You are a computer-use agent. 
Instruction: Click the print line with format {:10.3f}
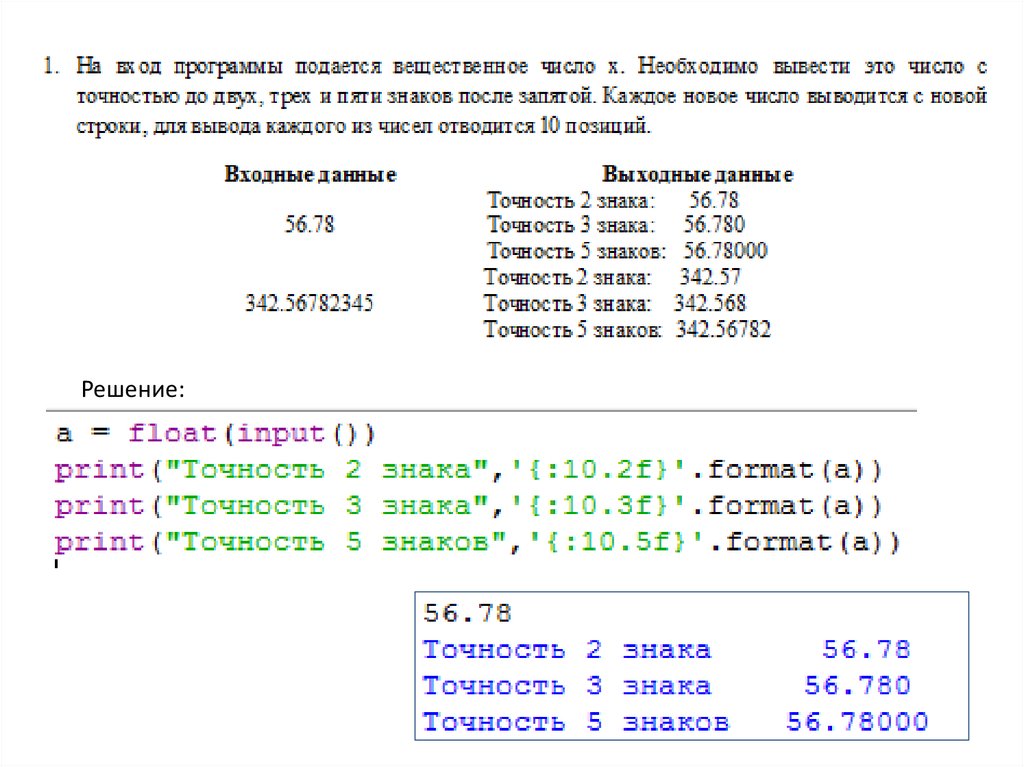coord(470,506)
